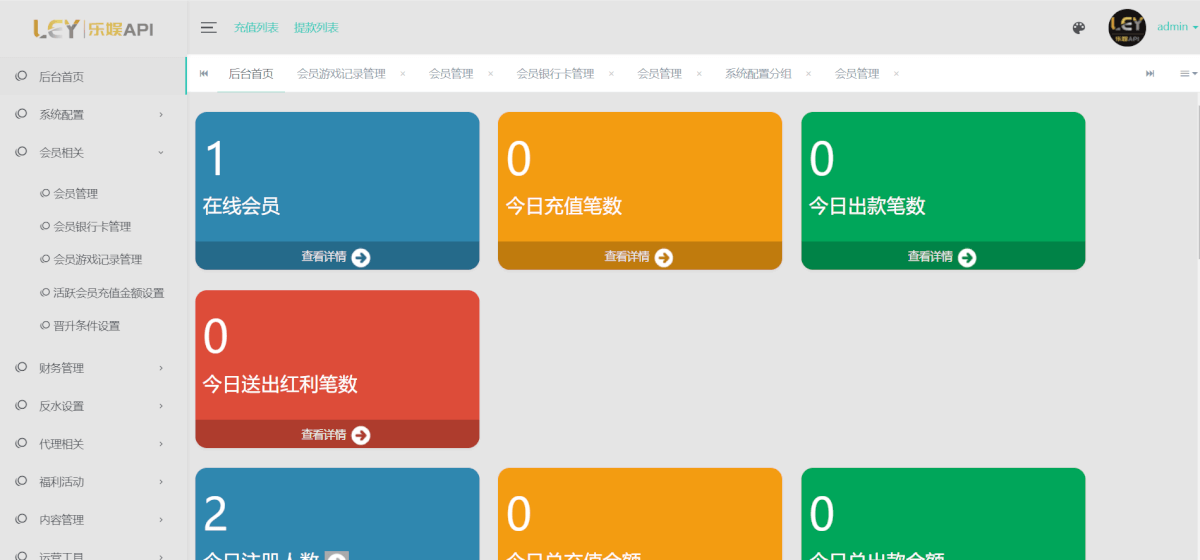Switch to the 会员游戏记录管理 tab
This screenshot has height=560, width=1200.
click(x=341, y=74)
